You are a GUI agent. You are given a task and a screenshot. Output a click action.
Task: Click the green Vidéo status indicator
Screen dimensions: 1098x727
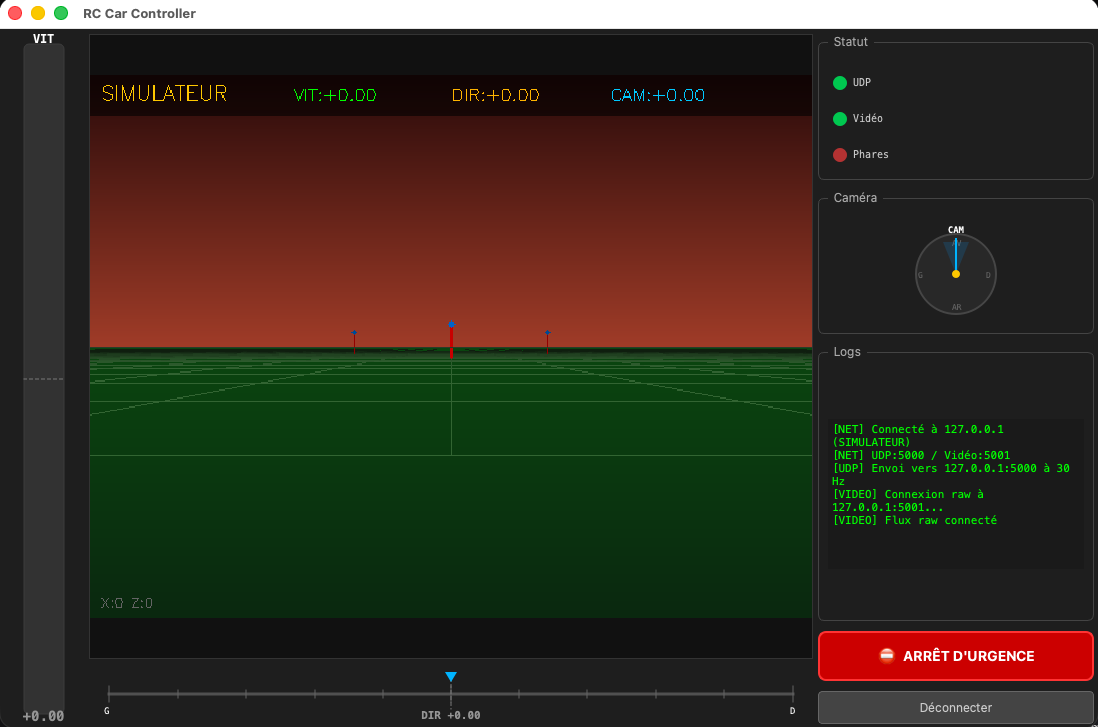click(x=840, y=119)
